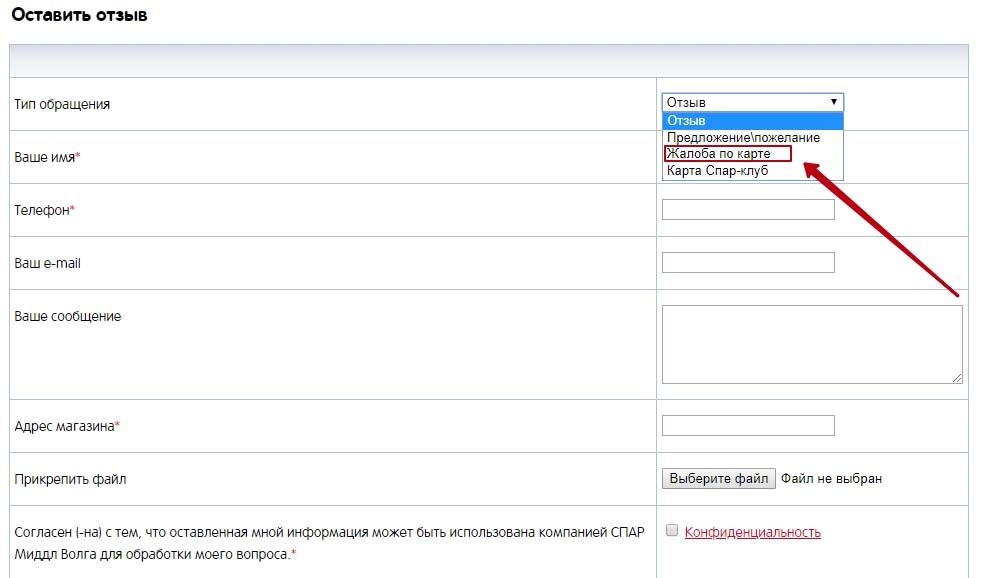
Task: Click the Файл не выбран status text
Action: tap(831, 479)
